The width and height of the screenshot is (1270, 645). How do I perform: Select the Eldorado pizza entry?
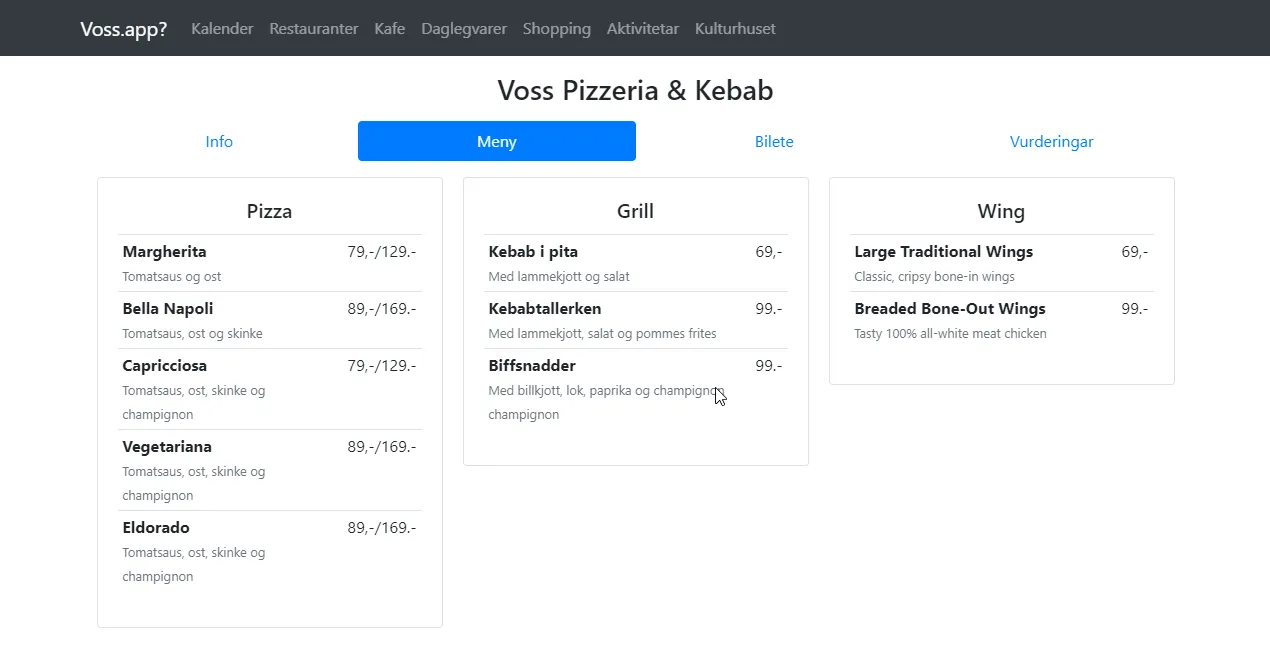(156, 528)
